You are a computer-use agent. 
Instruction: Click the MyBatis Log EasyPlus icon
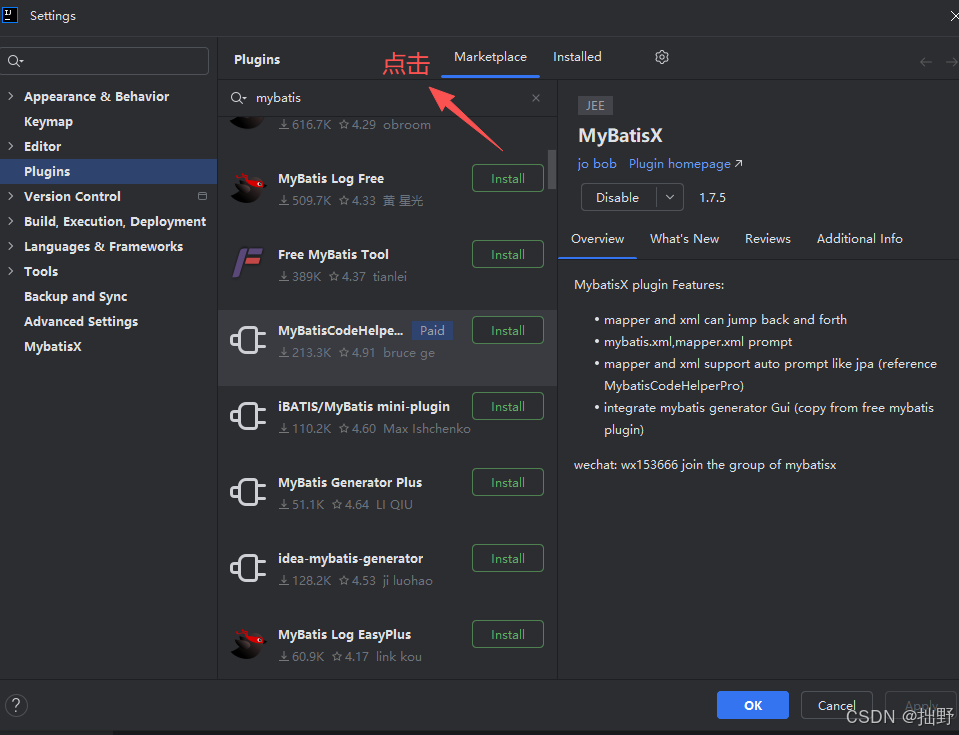click(x=248, y=643)
